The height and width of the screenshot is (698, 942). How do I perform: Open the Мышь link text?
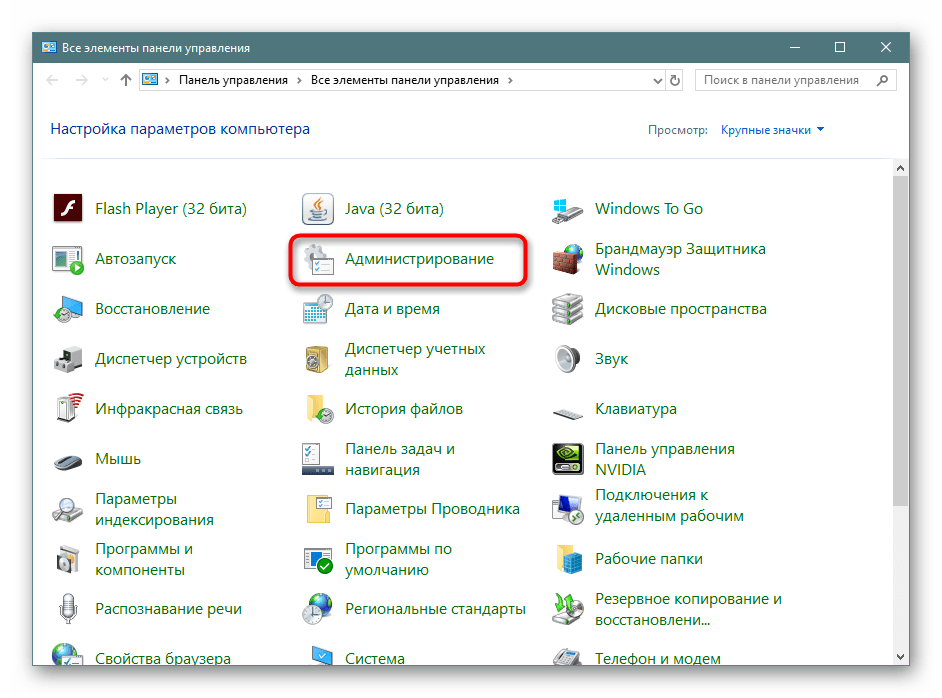pos(118,459)
